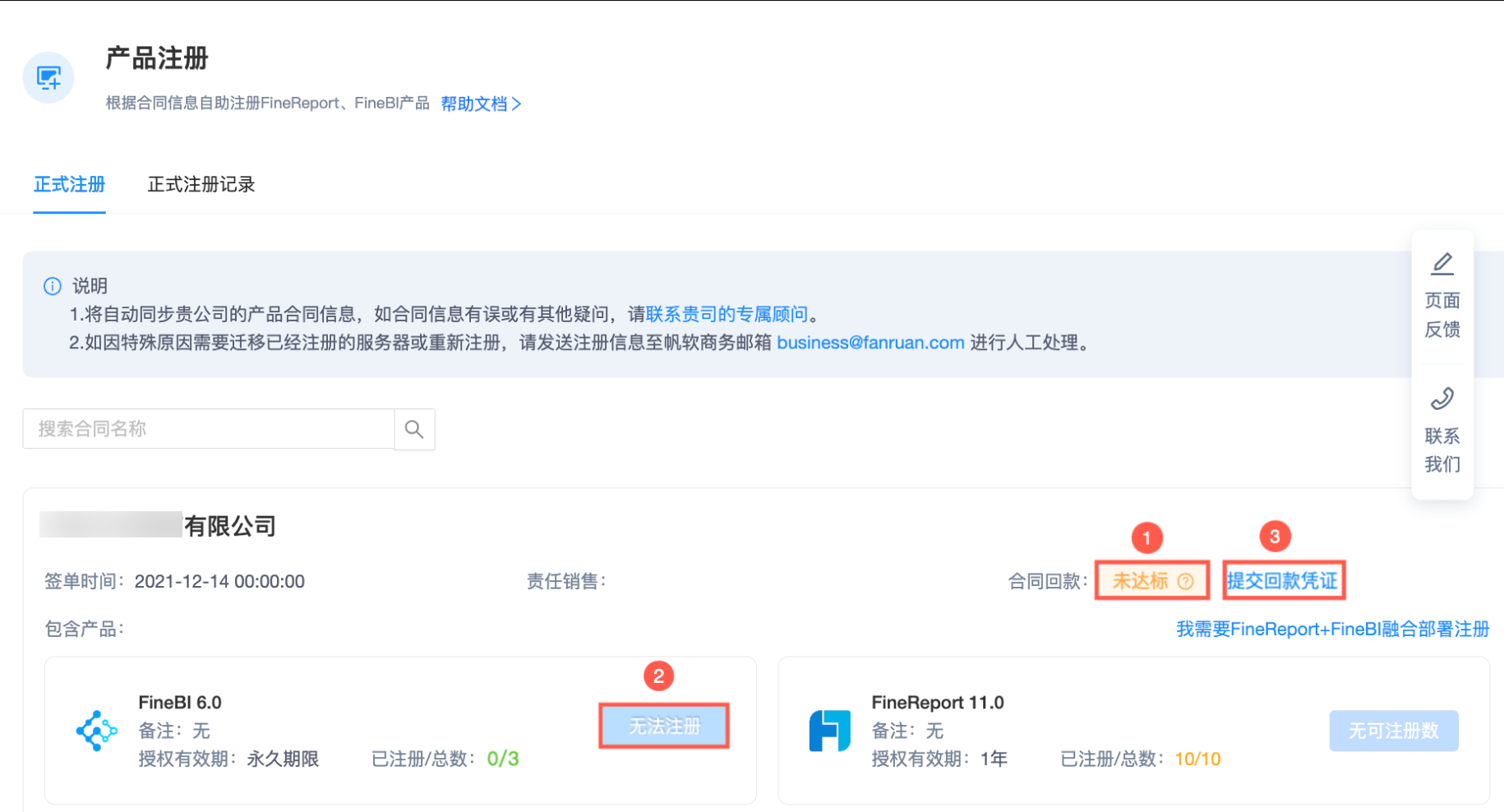Click the business@fanruan.com email link
The image size is (1504, 812).
(x=870, y=343)
